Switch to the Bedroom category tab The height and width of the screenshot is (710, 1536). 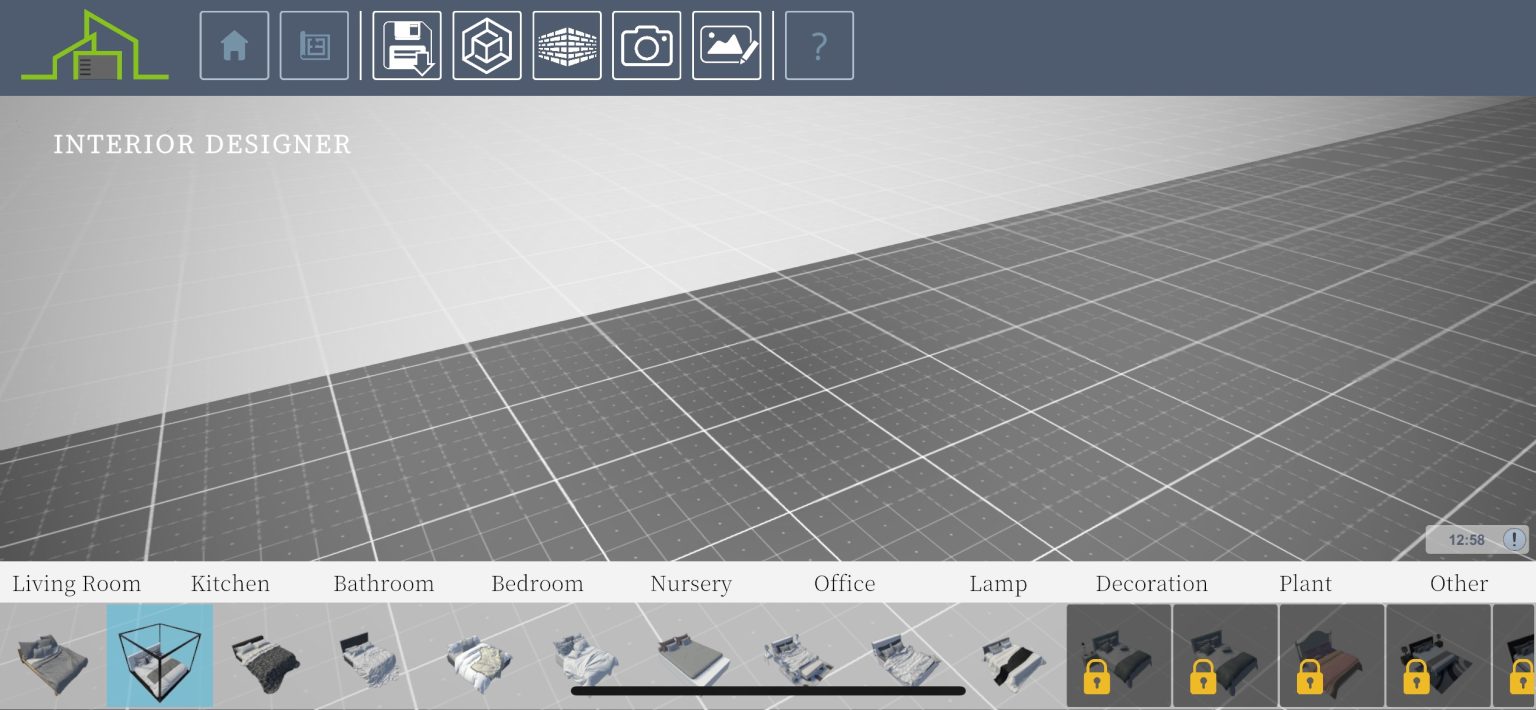click(x=537, y=583)
